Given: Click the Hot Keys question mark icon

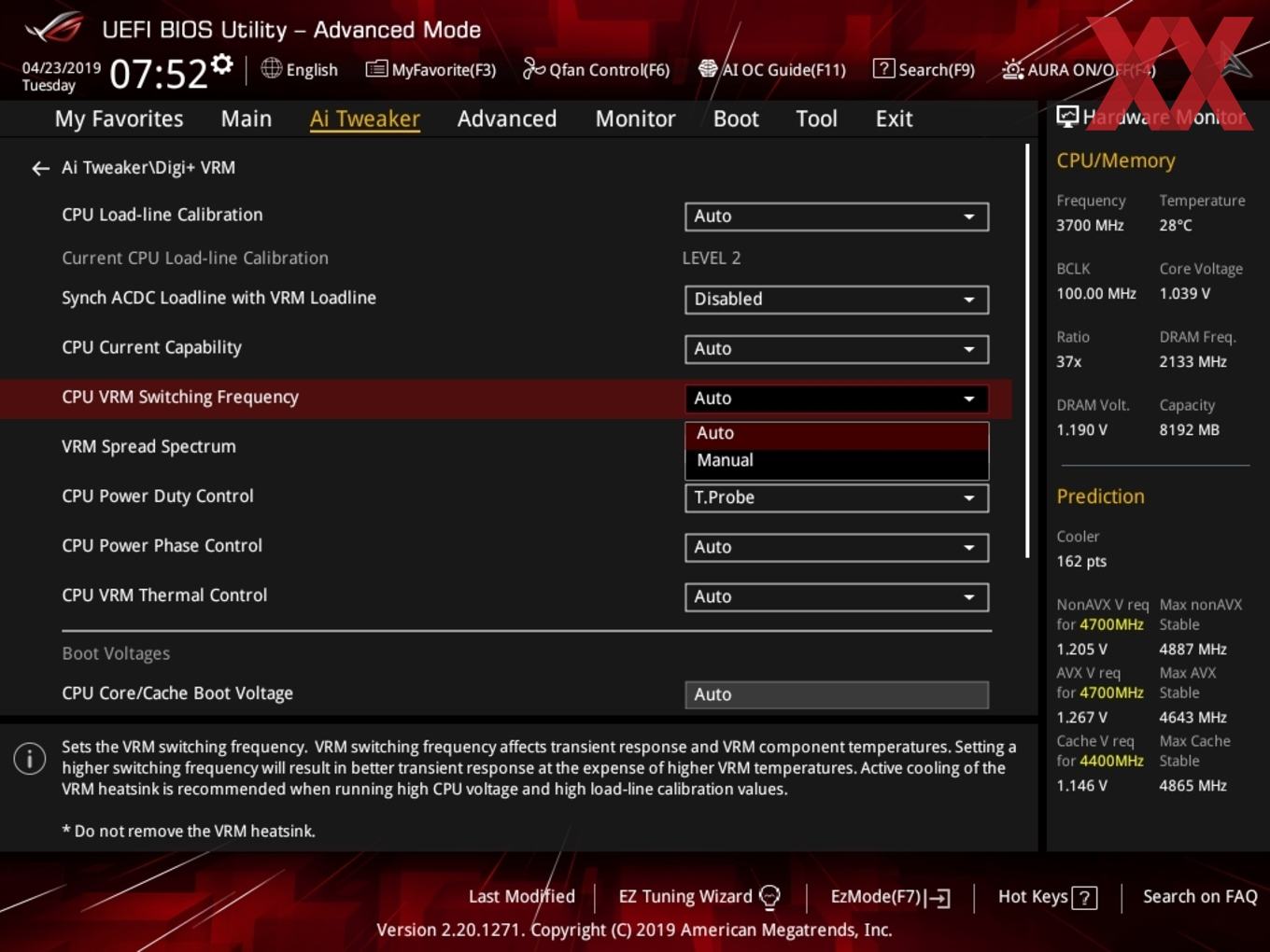Looking at the screenshot, I should click(x=1084, y=898).
